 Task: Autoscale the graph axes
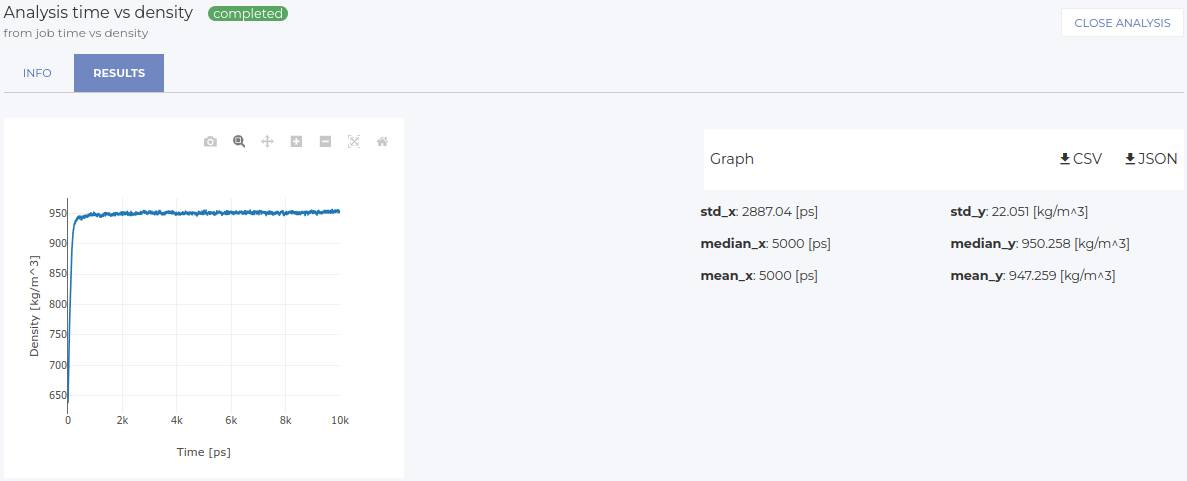(x=354, y=142)
